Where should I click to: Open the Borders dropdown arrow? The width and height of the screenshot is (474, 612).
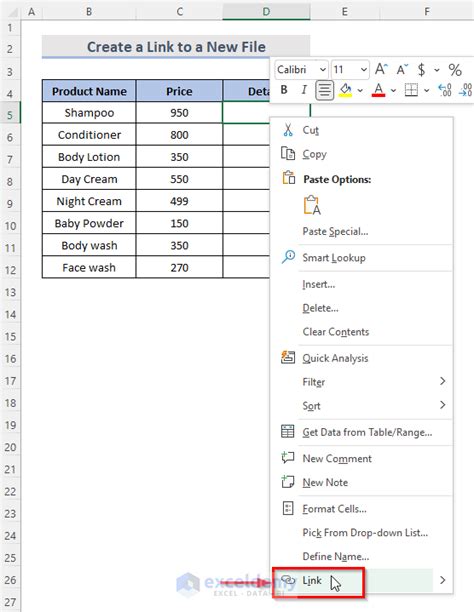pos(427,91)
